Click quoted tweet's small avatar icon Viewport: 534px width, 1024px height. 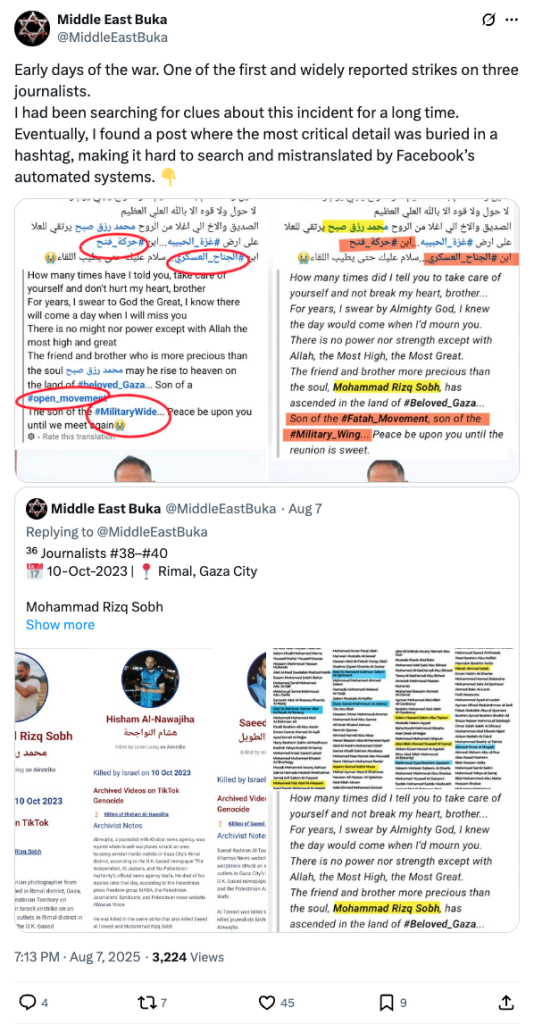click(35, 507)
